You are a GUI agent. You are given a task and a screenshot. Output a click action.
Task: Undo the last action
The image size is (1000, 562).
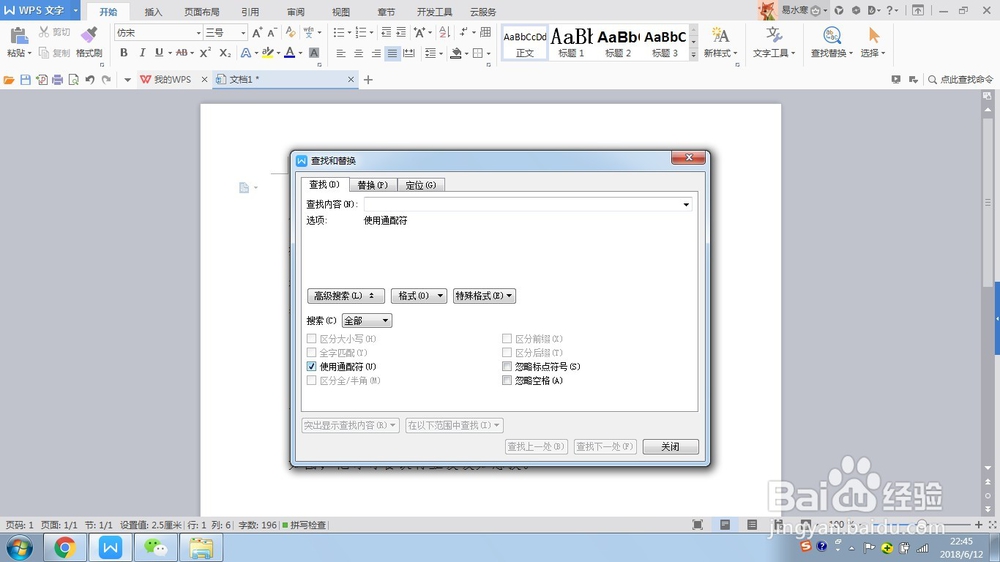(90, 80)
